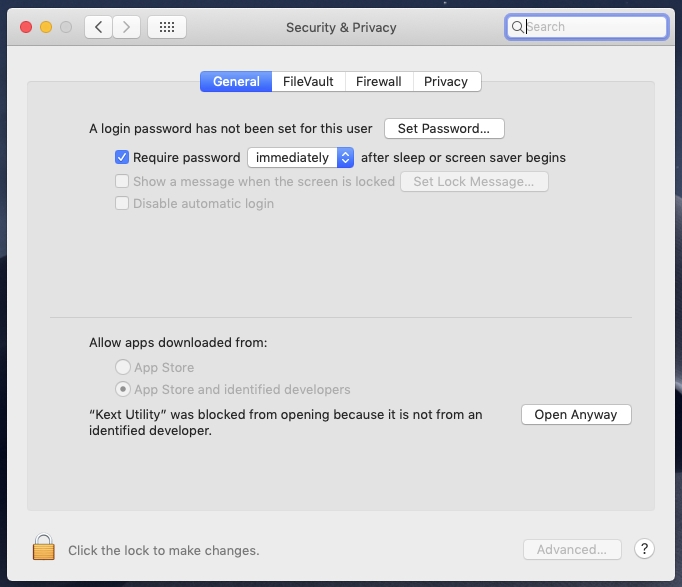Open help with the question mark button
682x587 pixels.
644,549
